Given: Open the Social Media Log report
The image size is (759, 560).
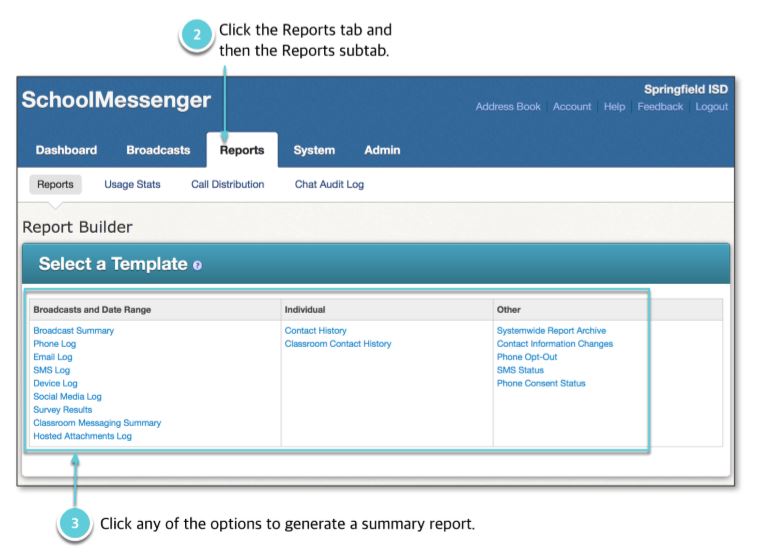Looking at the screenshot, I should [x=67, y=396].
